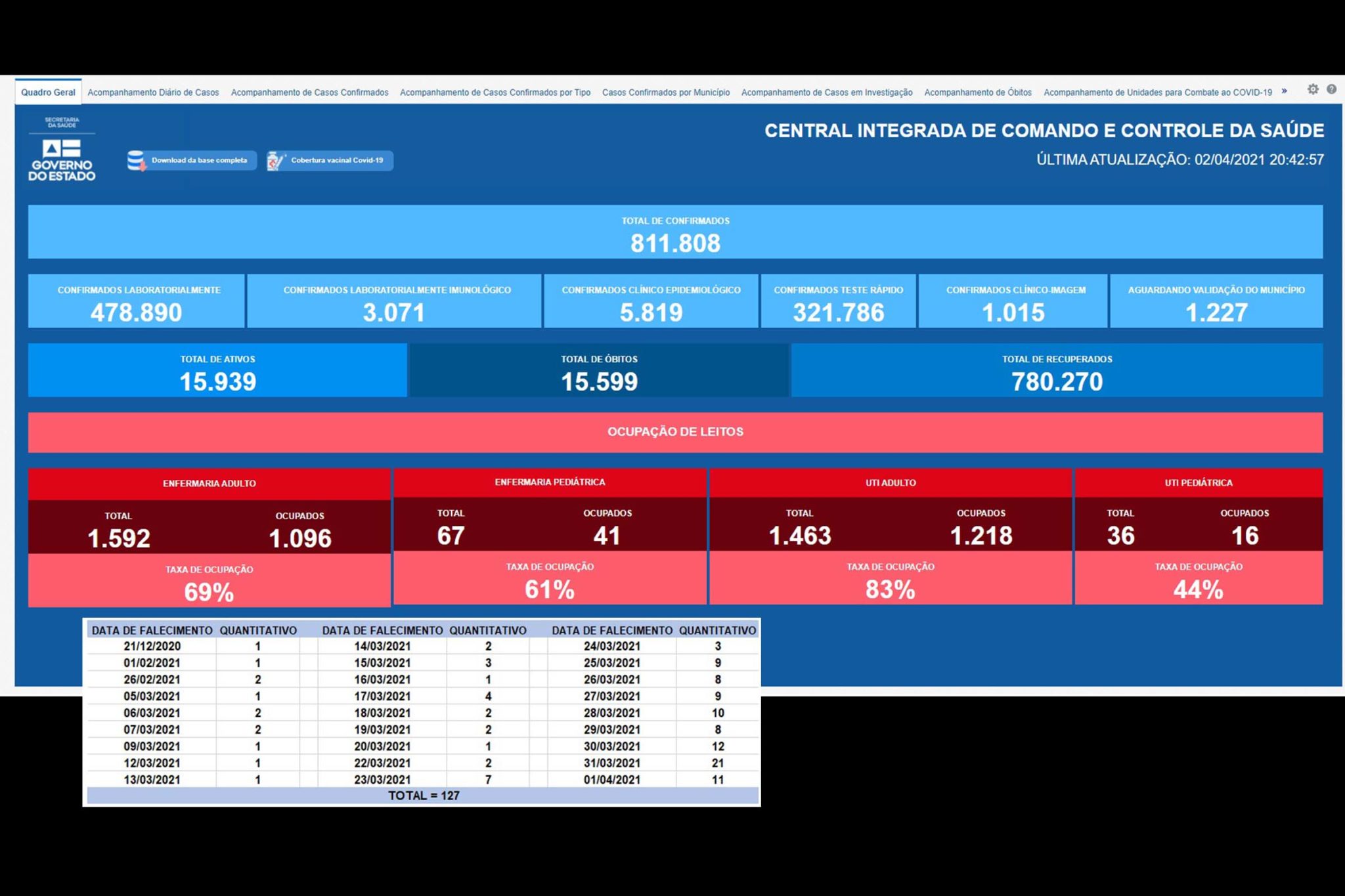Open Acompanhamento de Casos em Investigação tab
Screen dimensions: 1345x896
point(827,93)
